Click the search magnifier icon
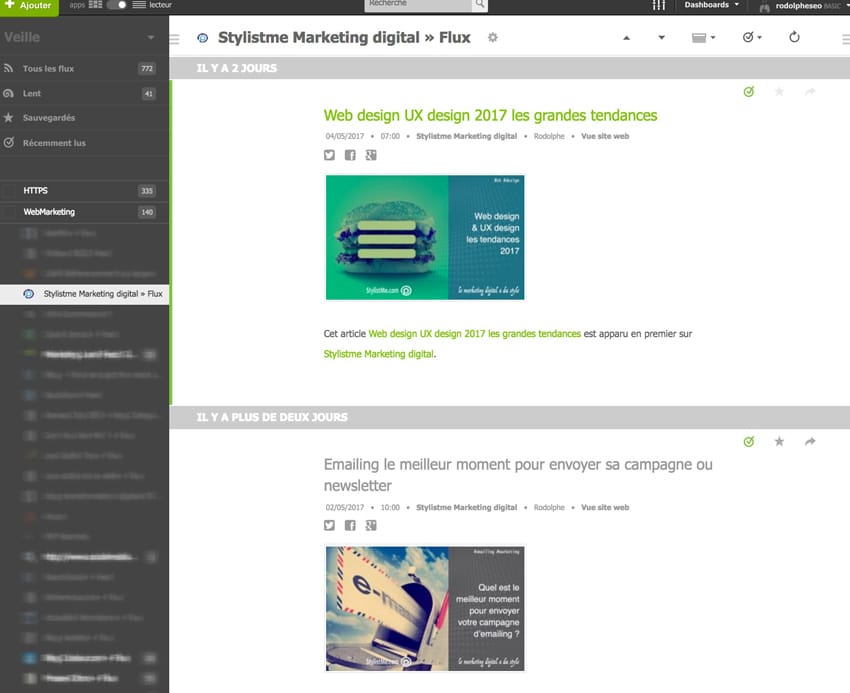 coord(480,5)
